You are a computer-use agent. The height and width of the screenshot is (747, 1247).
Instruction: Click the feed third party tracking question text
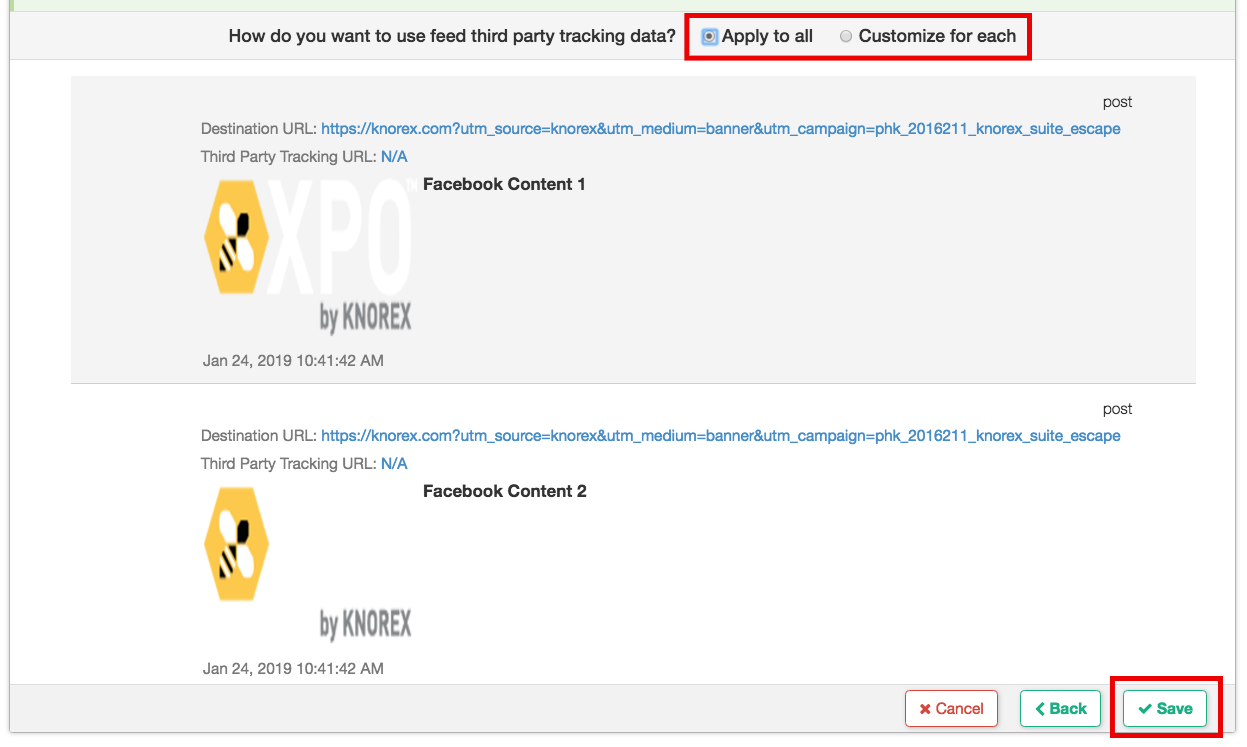[452, 37]
